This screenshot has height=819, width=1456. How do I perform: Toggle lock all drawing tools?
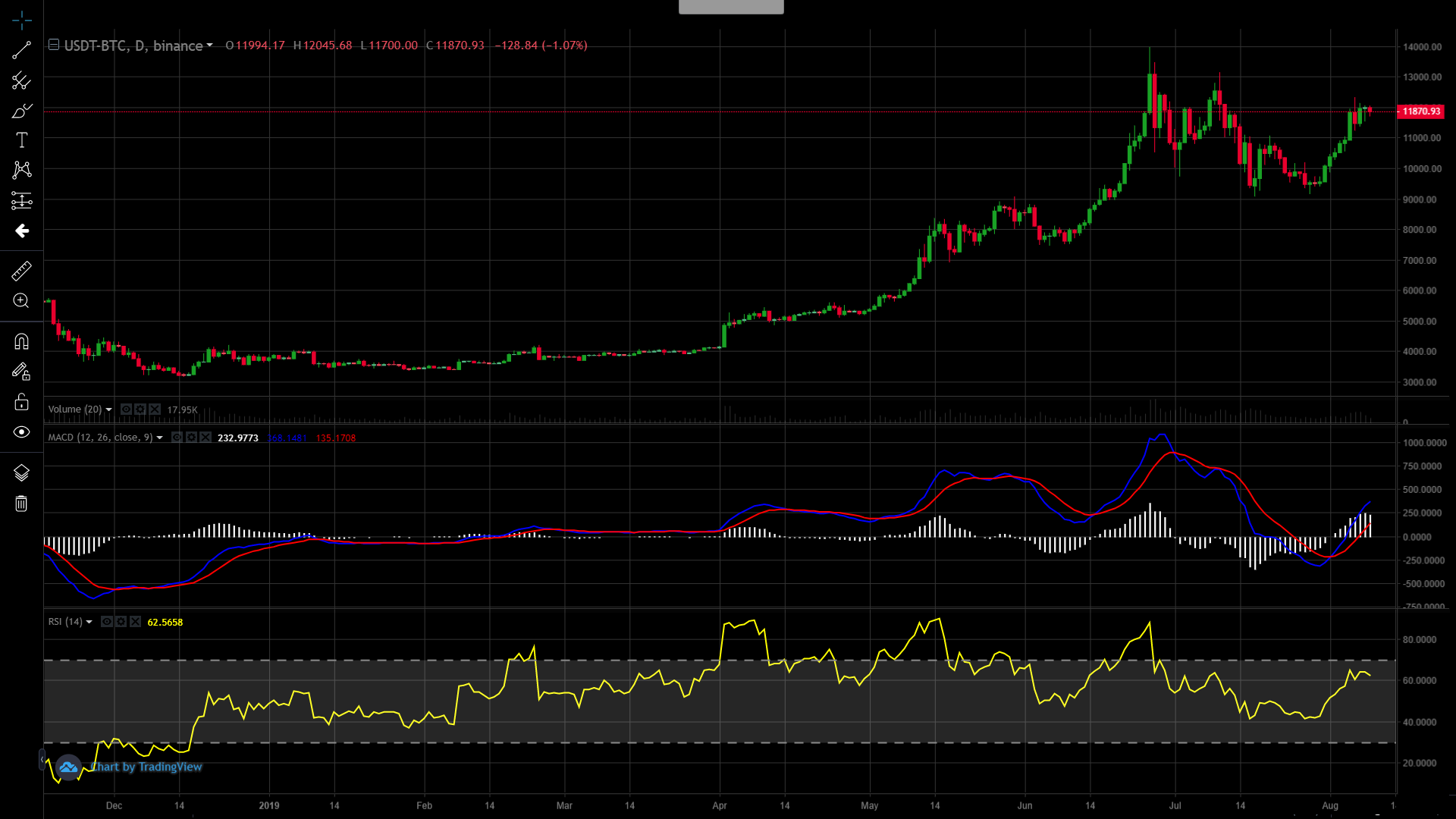click(x=21, y=402)
